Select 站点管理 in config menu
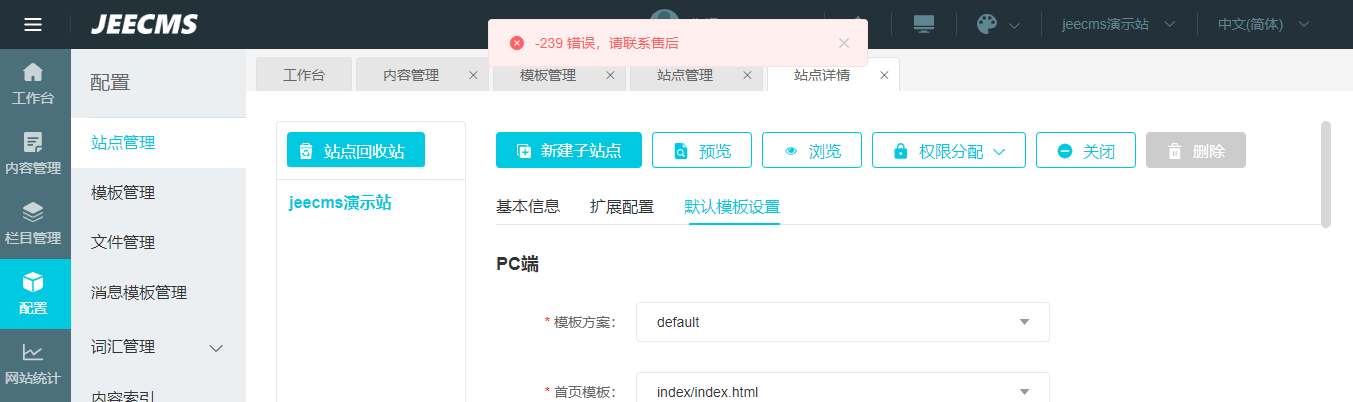 tap(158, 143)
